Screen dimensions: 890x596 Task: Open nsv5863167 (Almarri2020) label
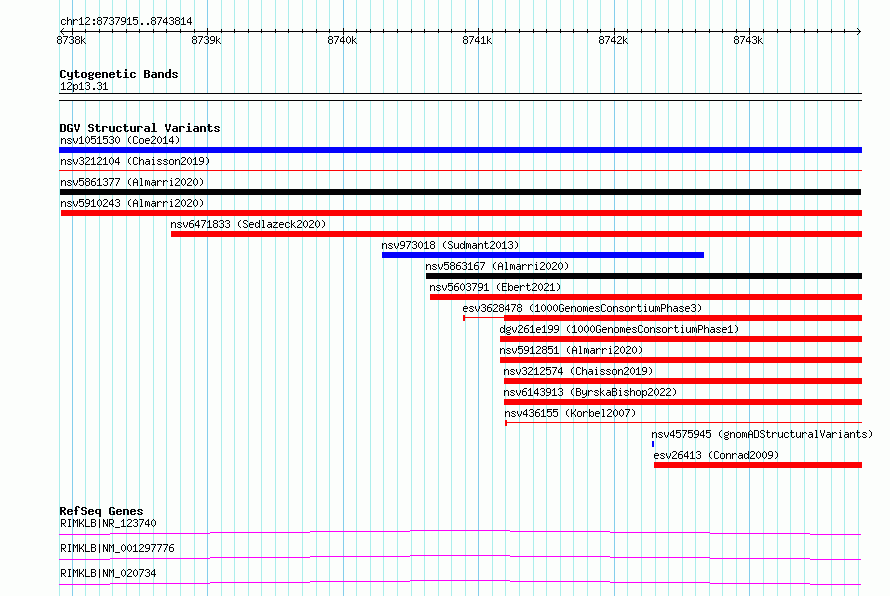pos(497,266)
